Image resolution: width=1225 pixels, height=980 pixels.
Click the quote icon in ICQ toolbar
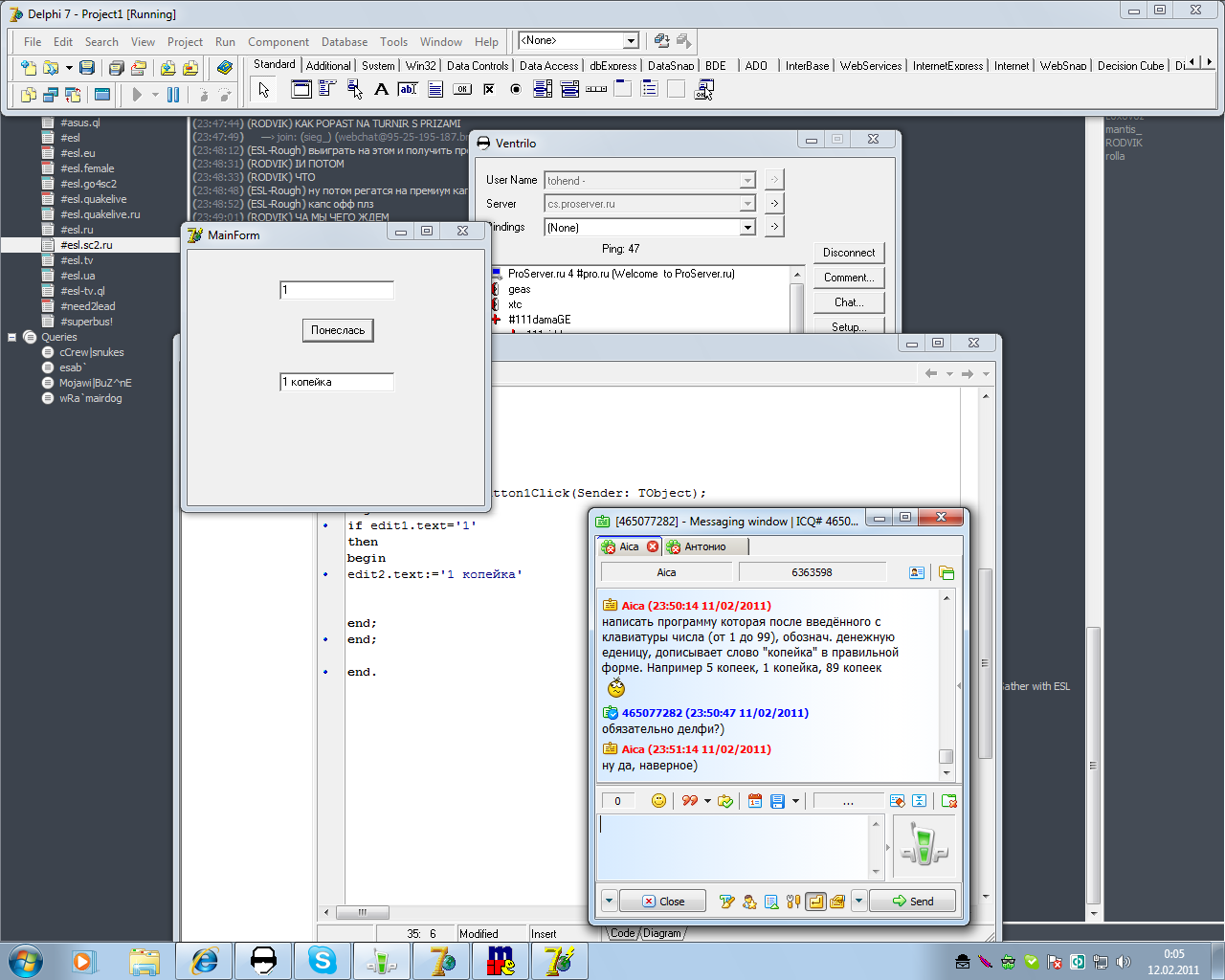(689, 801)
